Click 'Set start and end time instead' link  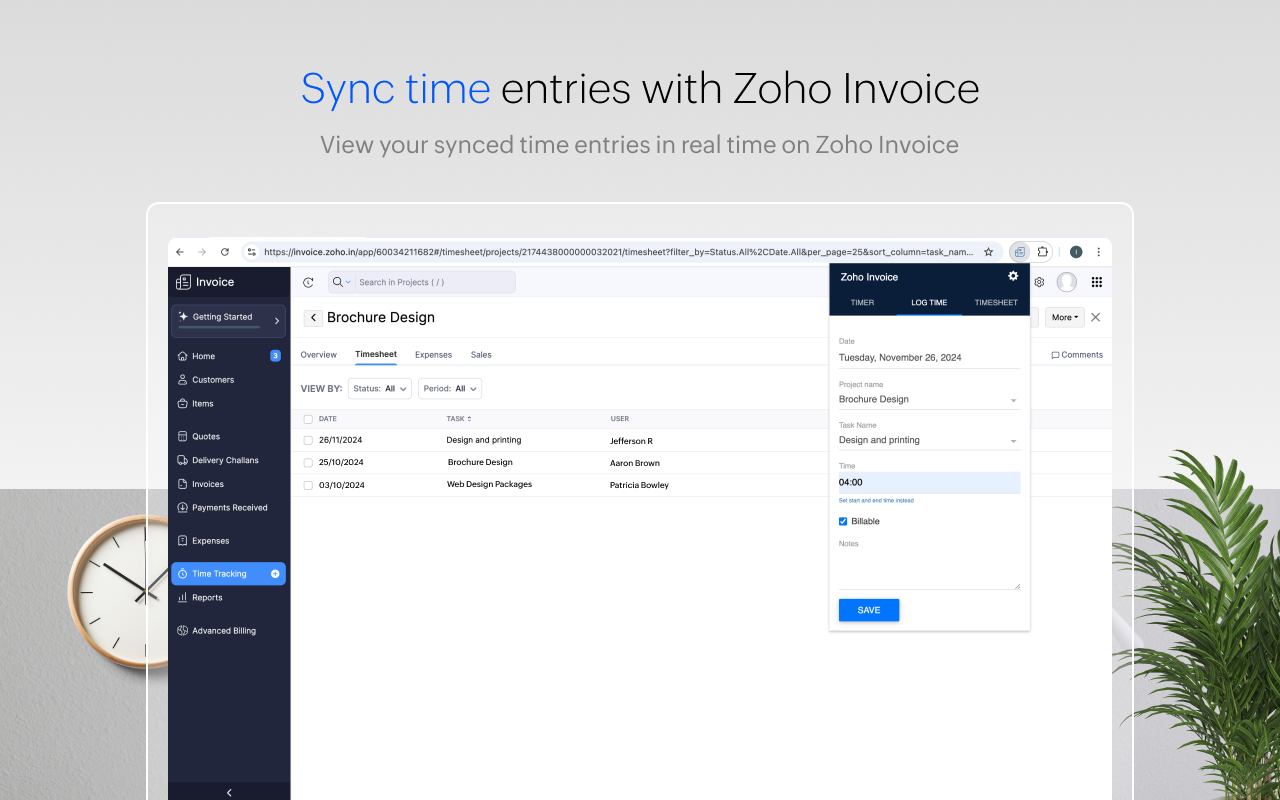(x=877, y=500)
